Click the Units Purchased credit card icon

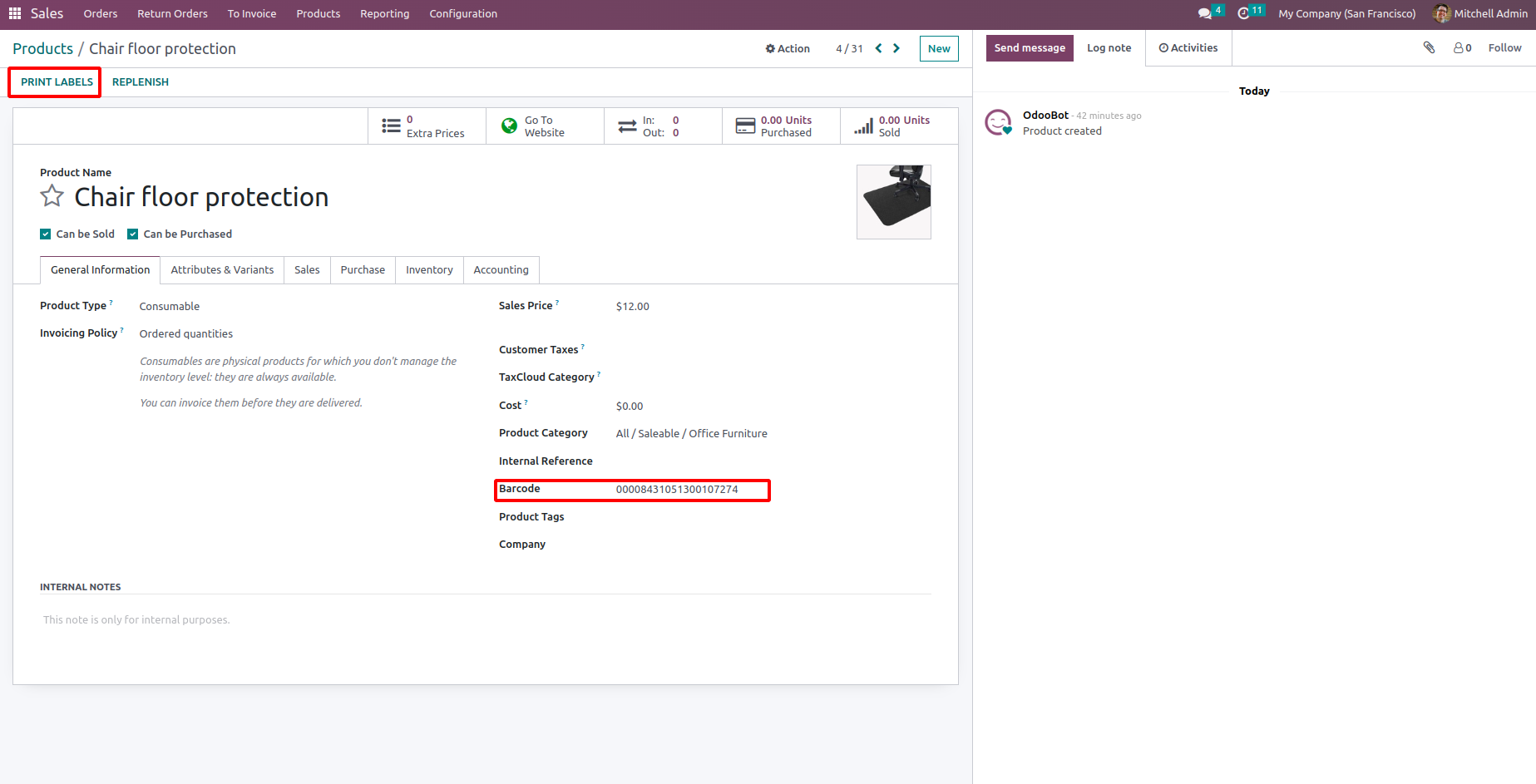746,126
